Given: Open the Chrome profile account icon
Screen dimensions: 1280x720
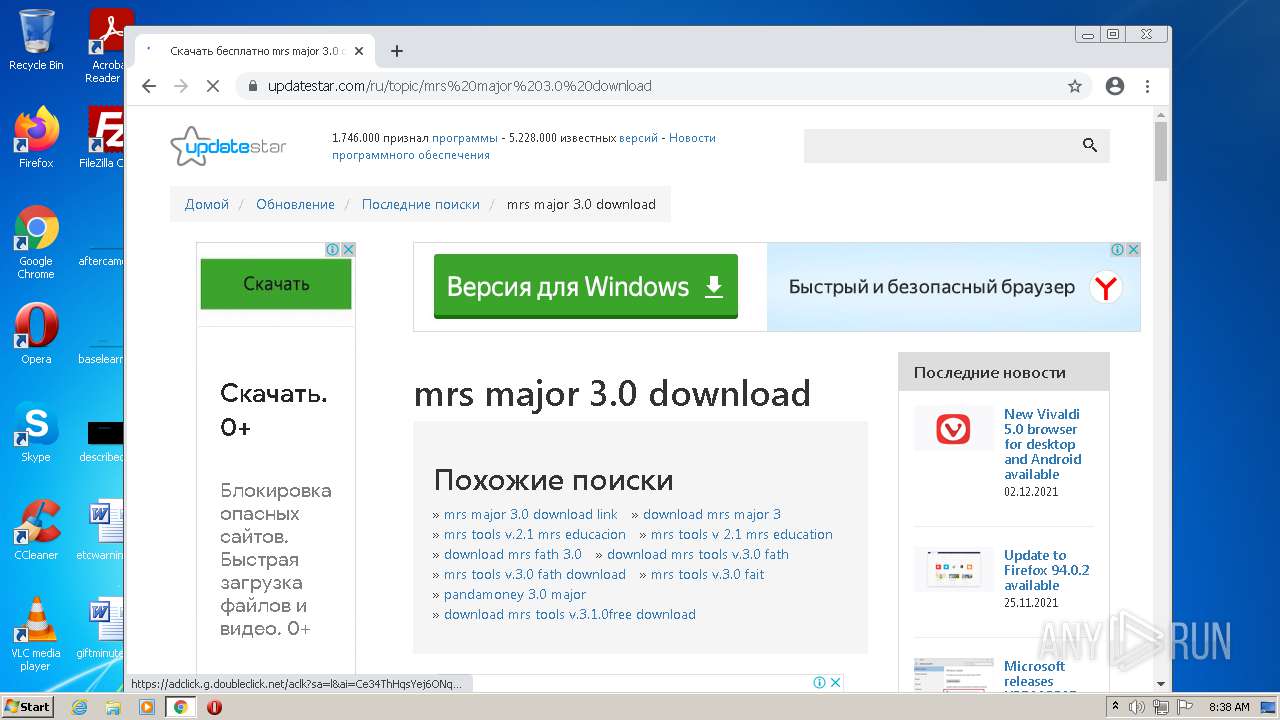Looking at the screenshot, I should tap(1115, 86).
